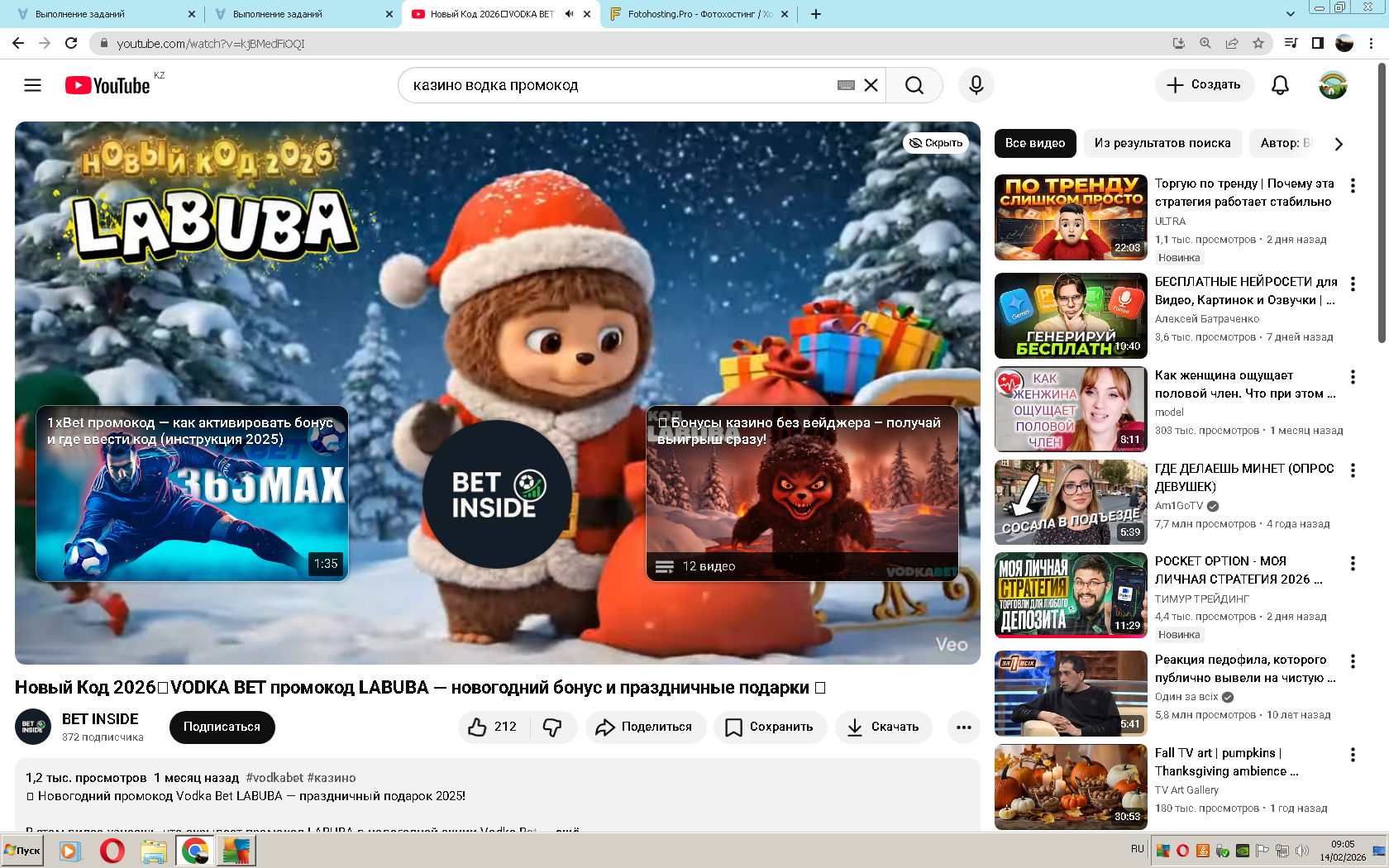Screen dimensions: 1389x868
Task: Start voice search with the microphone
Action: click(976, 85)
